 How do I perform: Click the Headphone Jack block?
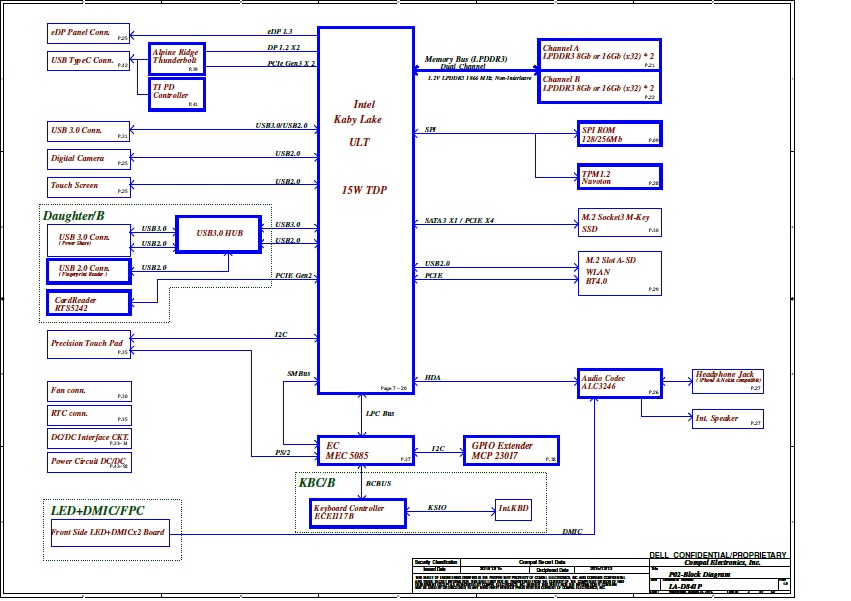pyautogui.click(x=728, y=381)
